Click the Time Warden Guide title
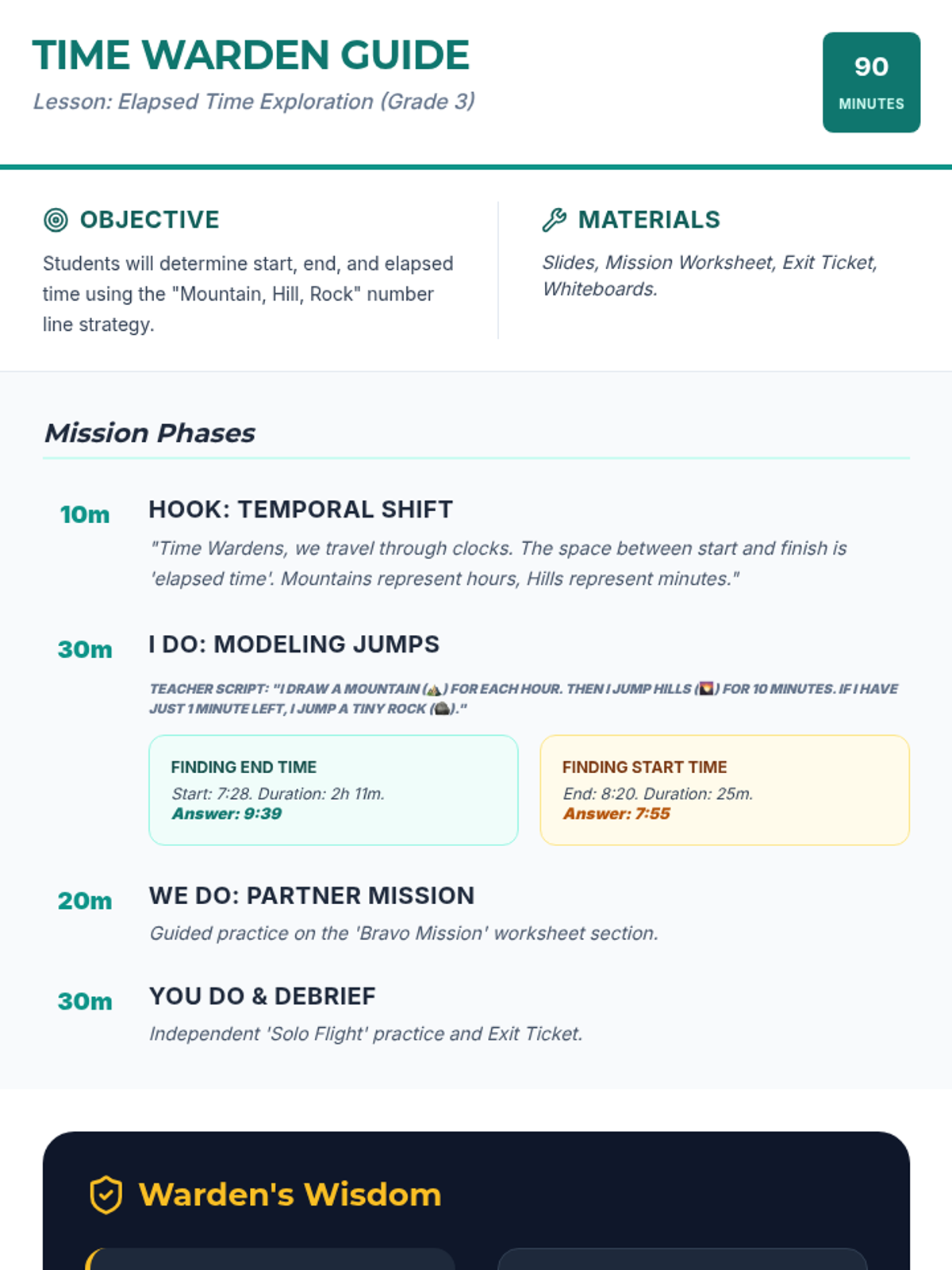Image resolution: width=952 pixels, height=1270 pixels. point(251,55)
